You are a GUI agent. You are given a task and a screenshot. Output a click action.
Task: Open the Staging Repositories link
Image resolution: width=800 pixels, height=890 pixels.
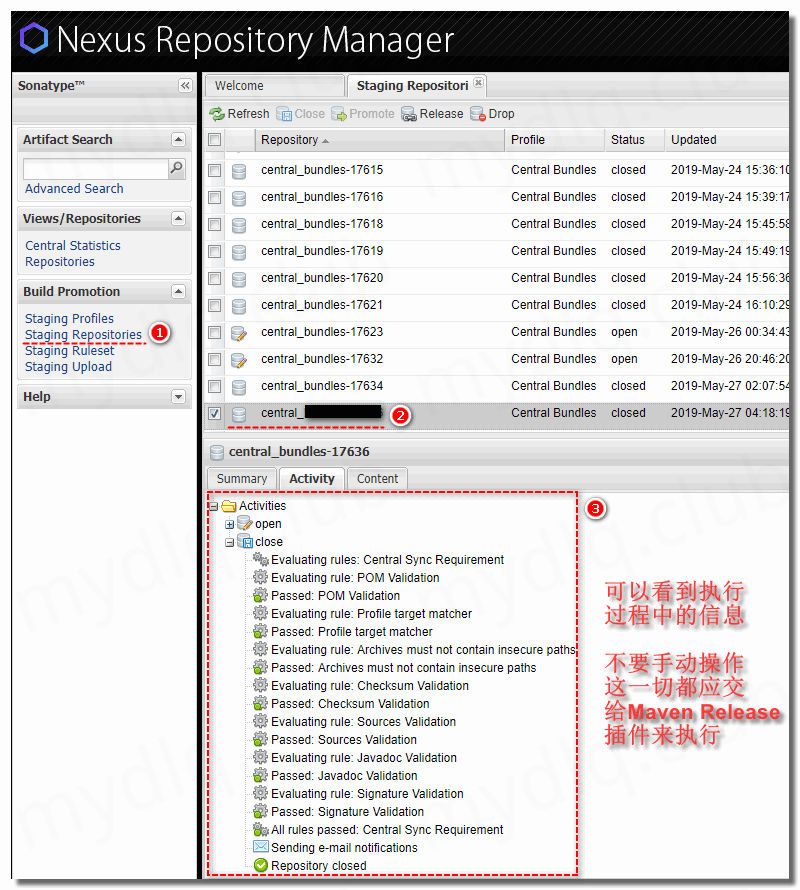(x=83, y=335)
